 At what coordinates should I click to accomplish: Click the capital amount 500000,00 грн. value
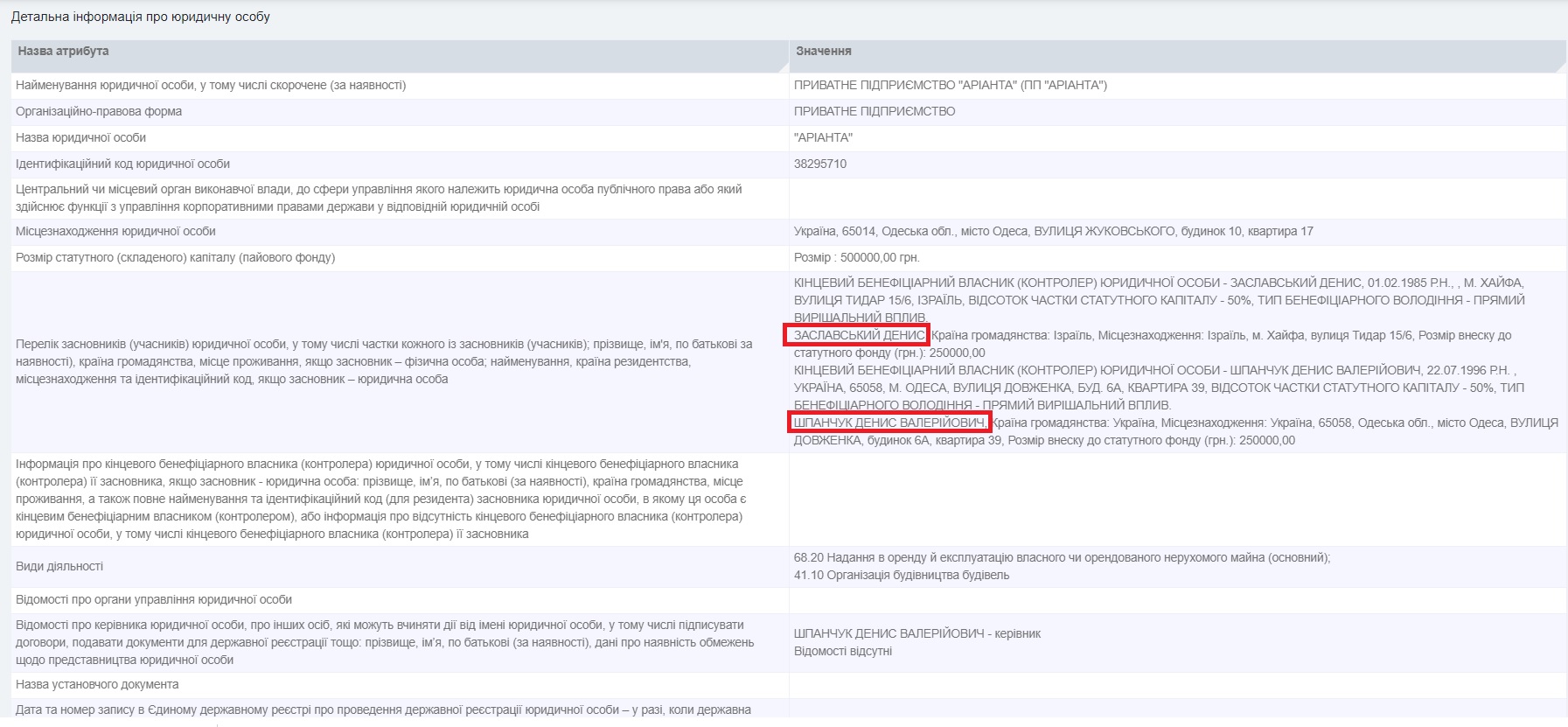pos(856,258)
